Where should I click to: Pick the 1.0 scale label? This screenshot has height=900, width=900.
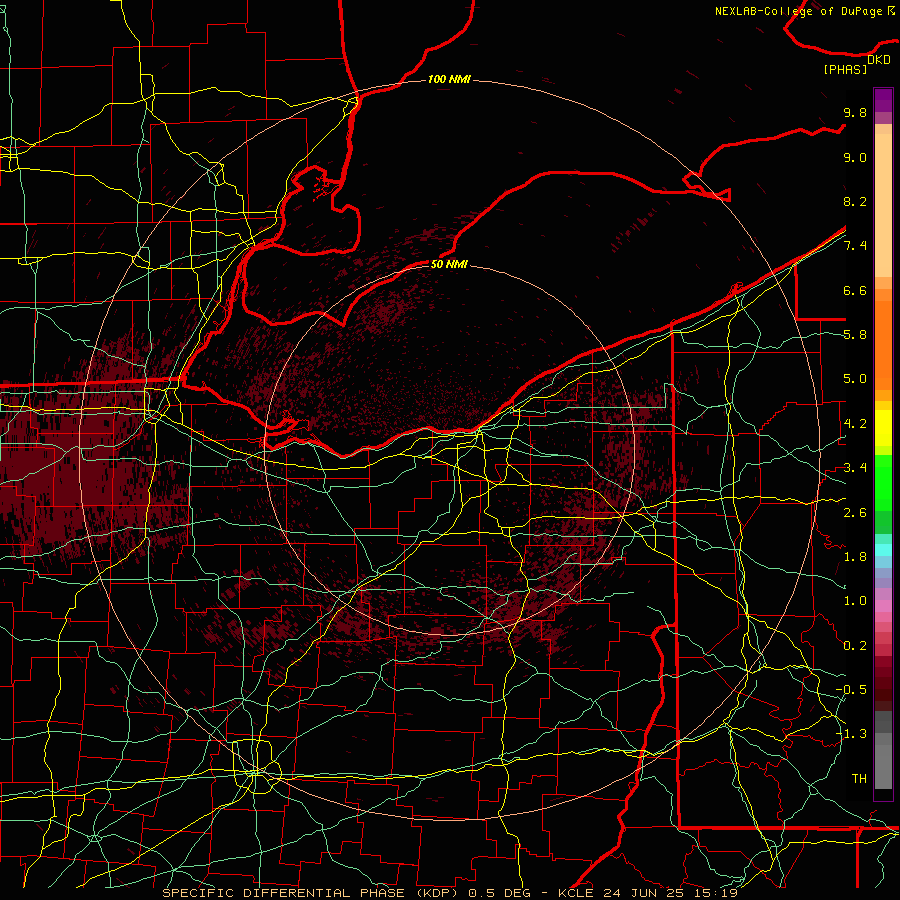[x=855, y=601]
